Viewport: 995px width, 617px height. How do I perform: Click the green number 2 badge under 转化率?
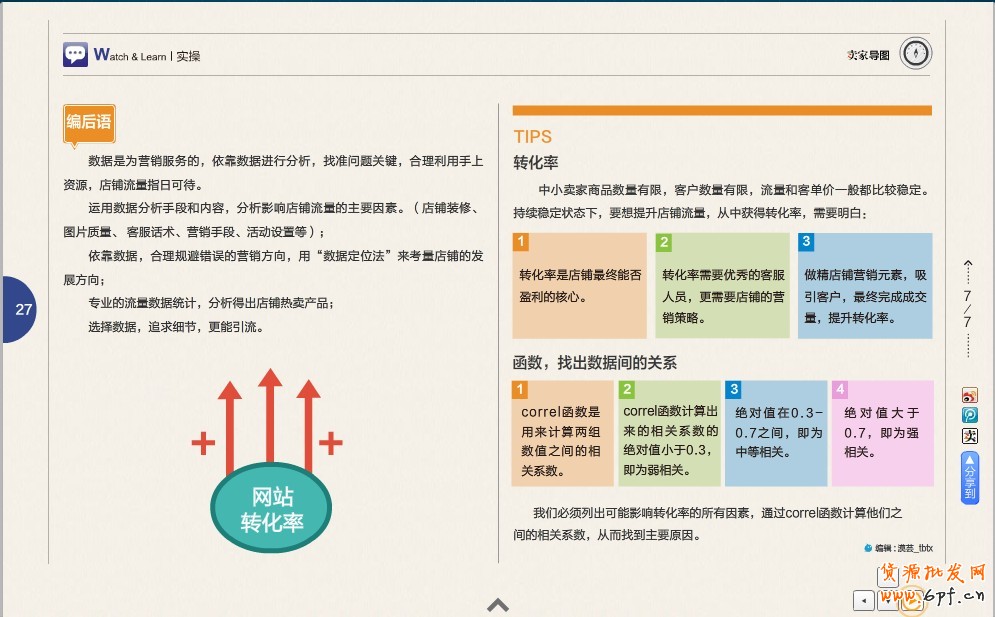coord(664,242)
